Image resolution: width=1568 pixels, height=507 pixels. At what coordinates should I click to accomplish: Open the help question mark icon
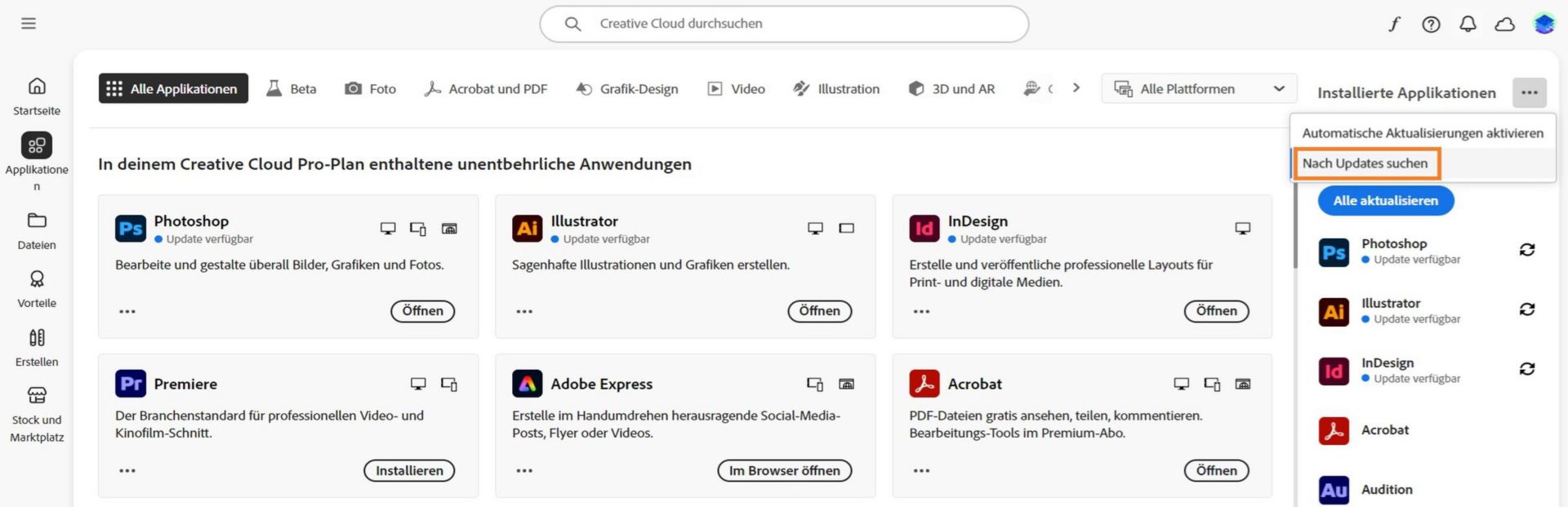(x=1431, y=24)
